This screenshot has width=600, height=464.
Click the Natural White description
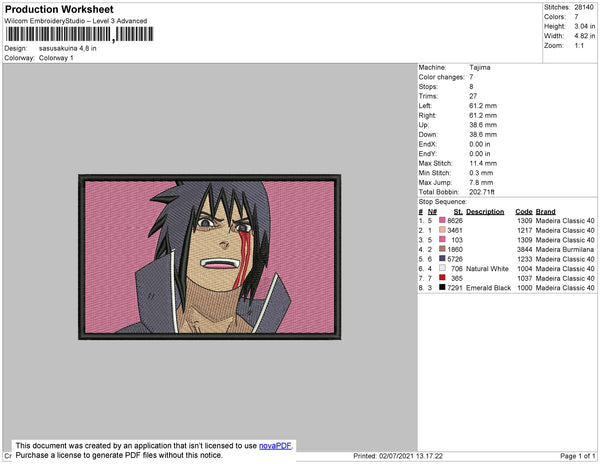[x=488, y=269]
